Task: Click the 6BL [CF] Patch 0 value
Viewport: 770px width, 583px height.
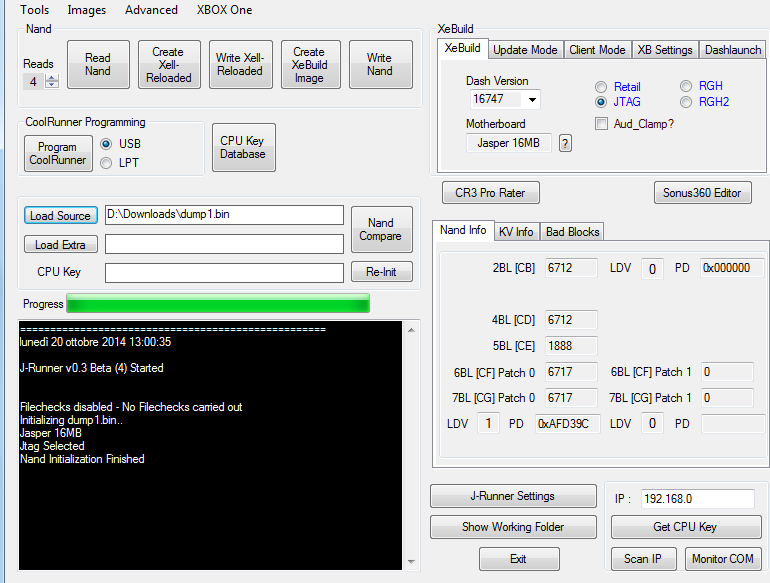Action: [x=571, y=372]
